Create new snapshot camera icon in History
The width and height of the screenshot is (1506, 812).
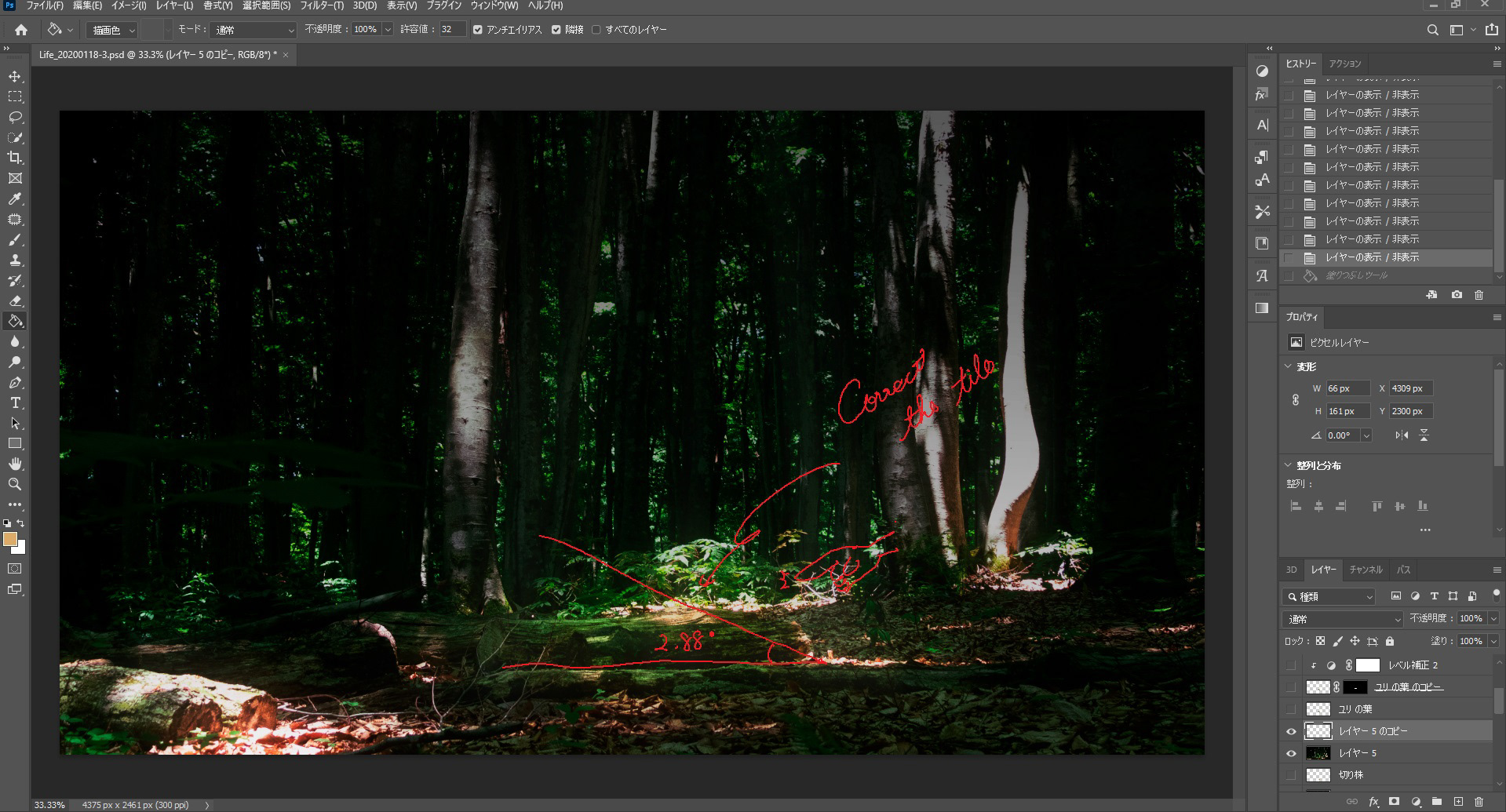click(1457, 295)
